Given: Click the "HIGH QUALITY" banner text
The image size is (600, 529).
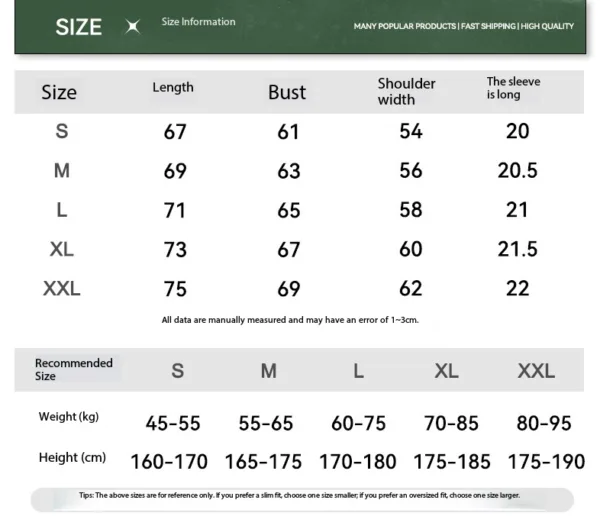Looking at the screenshot, I should coord(547,26).
